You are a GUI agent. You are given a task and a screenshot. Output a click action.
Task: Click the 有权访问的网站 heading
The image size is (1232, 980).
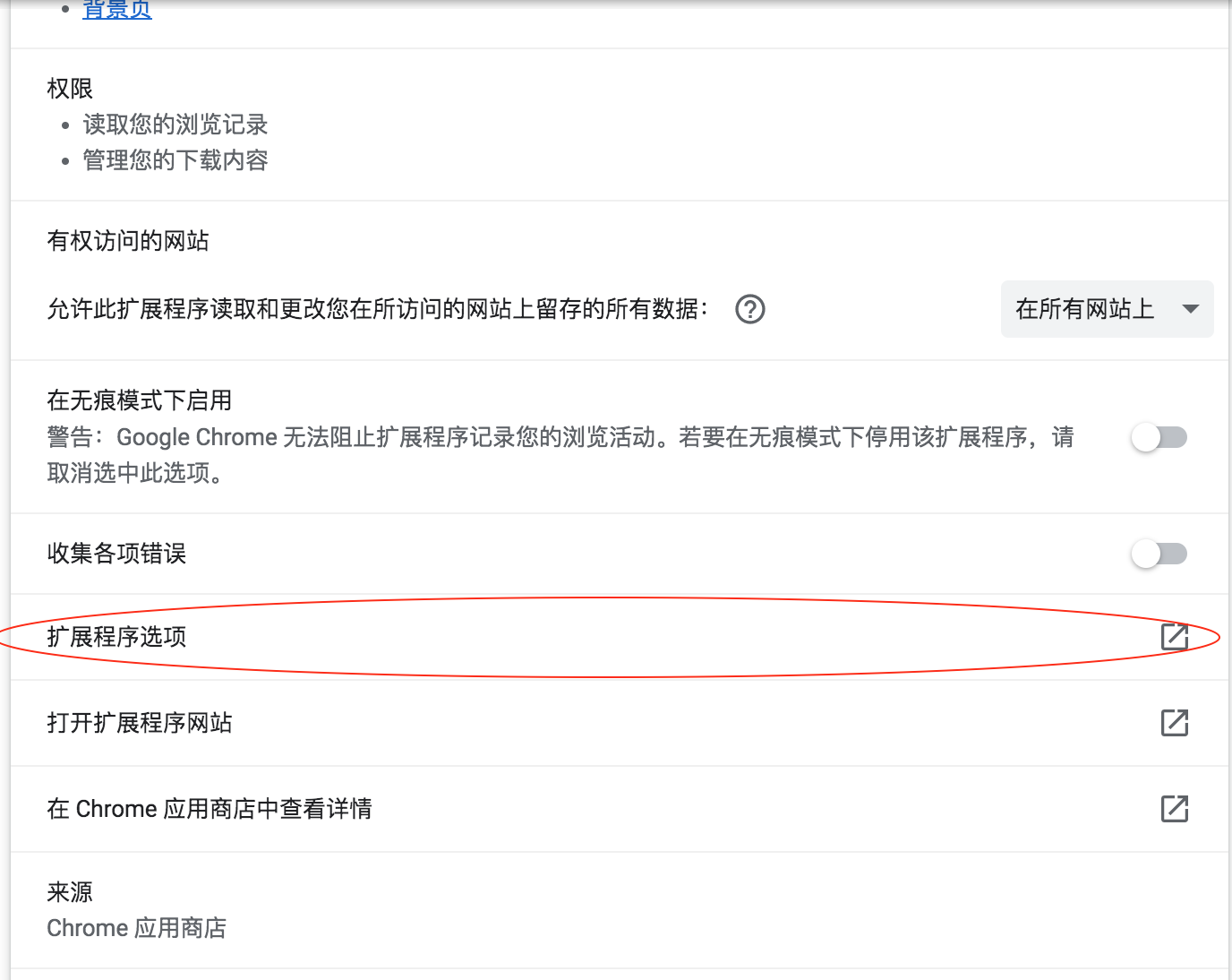tap(128, 241)
